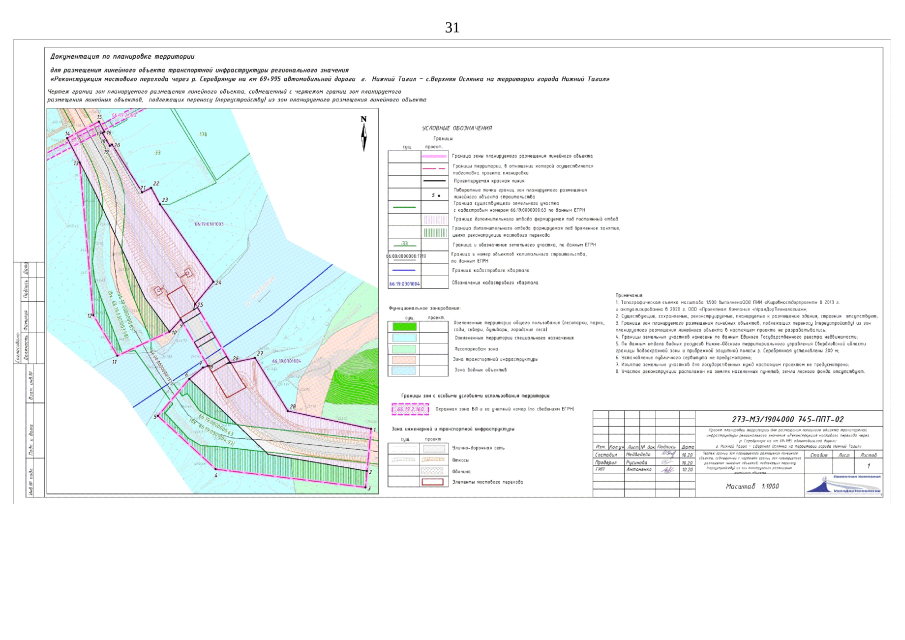The height and width of the screenshot is (640, 905).
Task: Click boundary point 11 on the map
Action: coord(114,362)
